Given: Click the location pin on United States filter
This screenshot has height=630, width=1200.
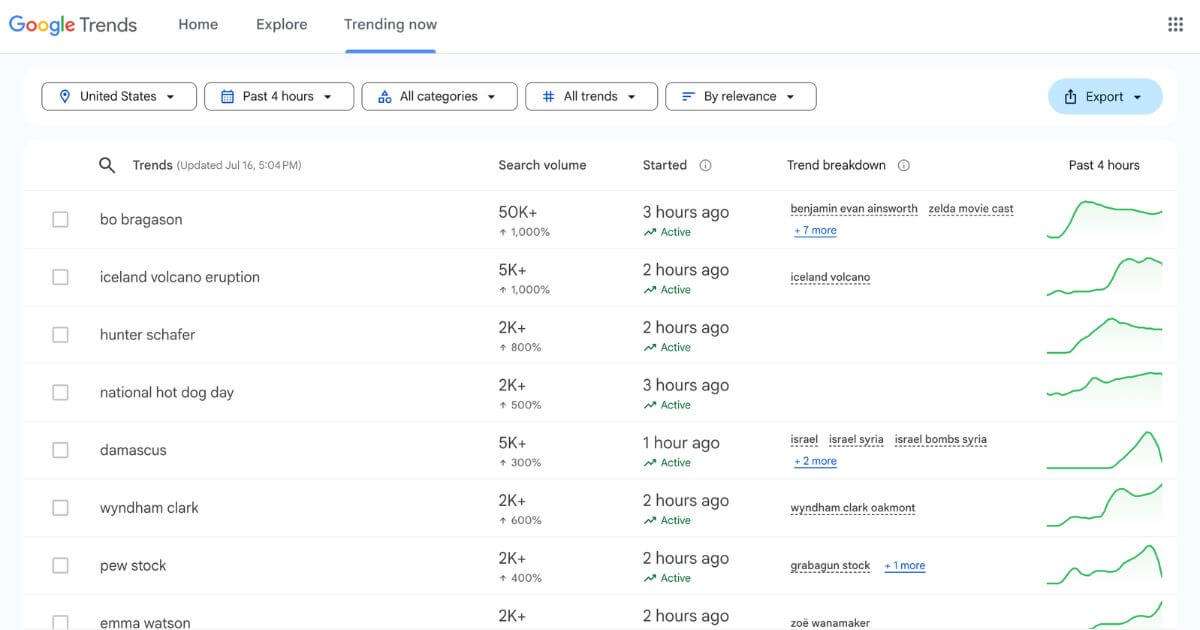Looking at the screenshot, I should [x=64, y=96].
